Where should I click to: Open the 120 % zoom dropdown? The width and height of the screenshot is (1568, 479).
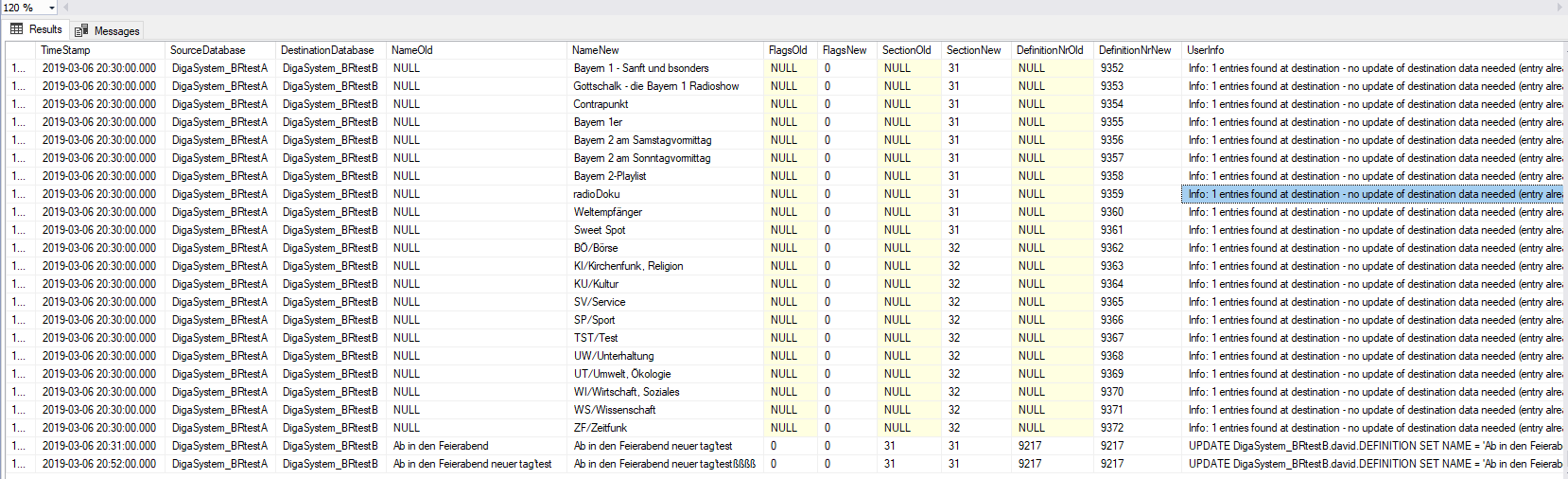51,8
